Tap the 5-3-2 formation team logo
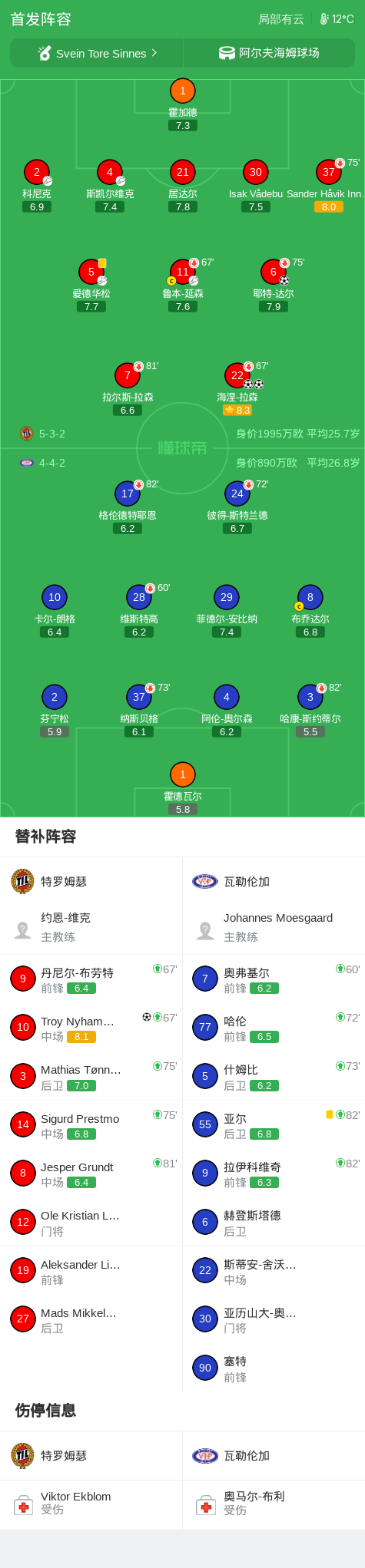 [27, 434]
